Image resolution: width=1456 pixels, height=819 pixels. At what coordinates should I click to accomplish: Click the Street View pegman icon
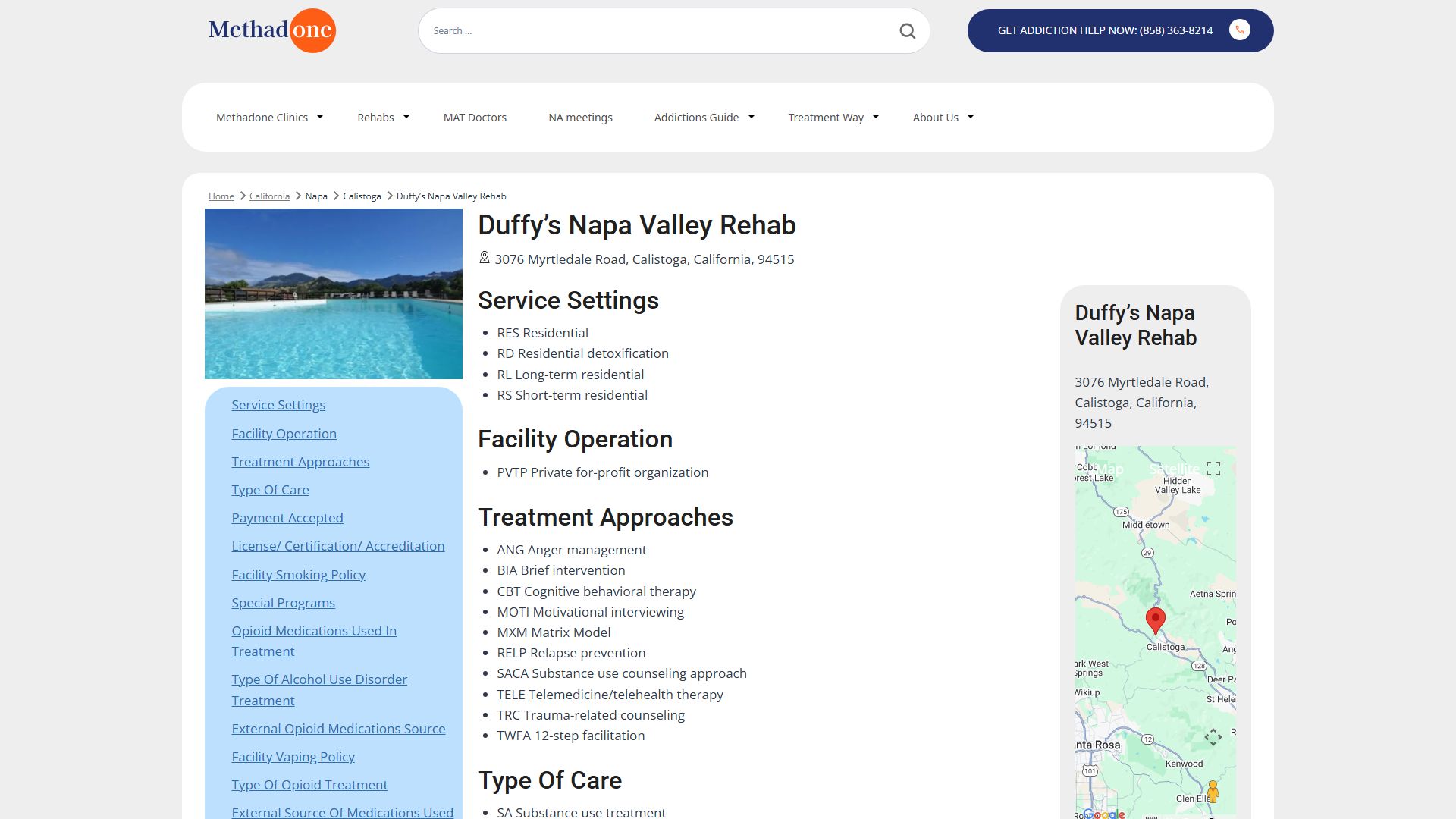(x=1213, y=792)
